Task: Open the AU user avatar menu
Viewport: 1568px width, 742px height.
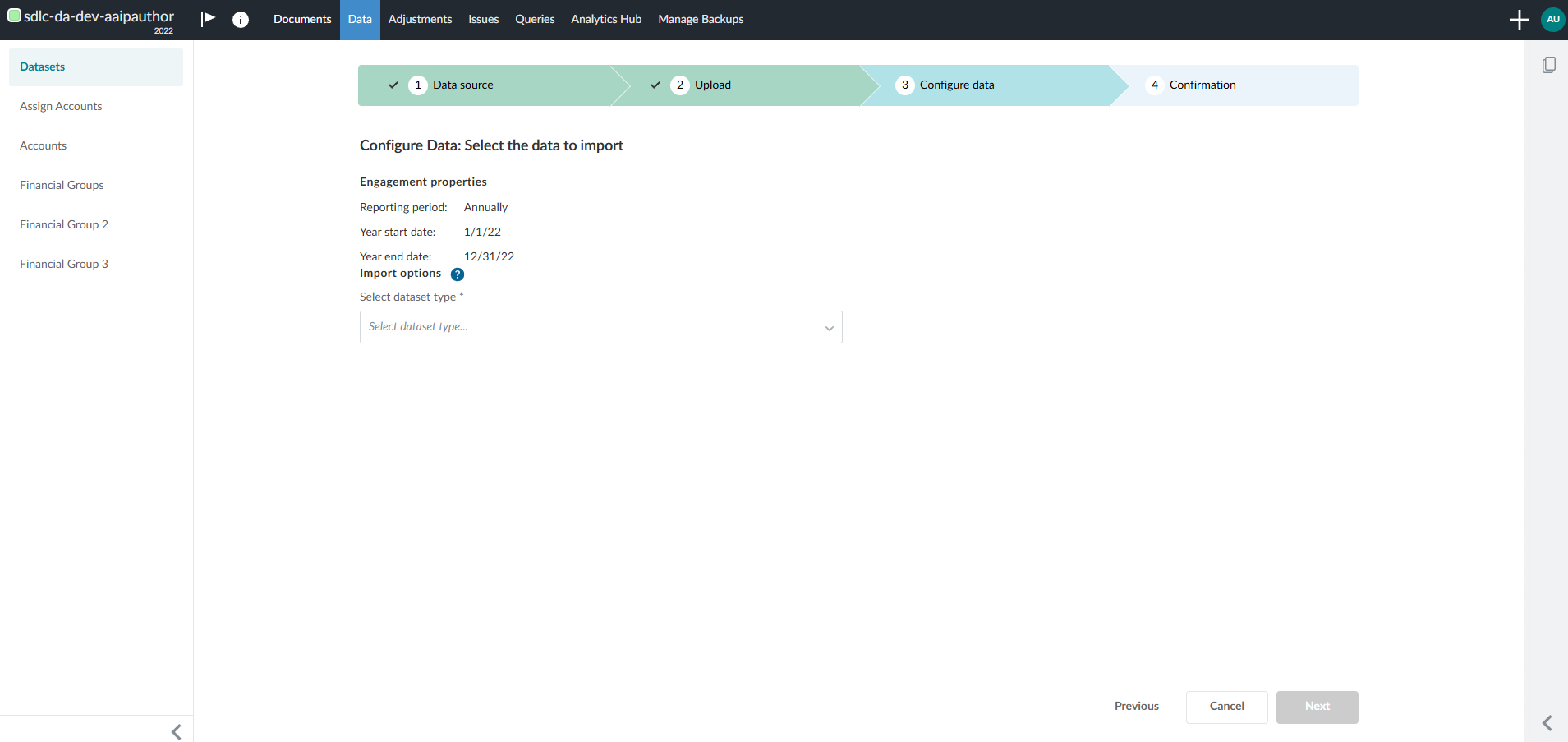Action: pyautogui.click(x=1552, y=20)
